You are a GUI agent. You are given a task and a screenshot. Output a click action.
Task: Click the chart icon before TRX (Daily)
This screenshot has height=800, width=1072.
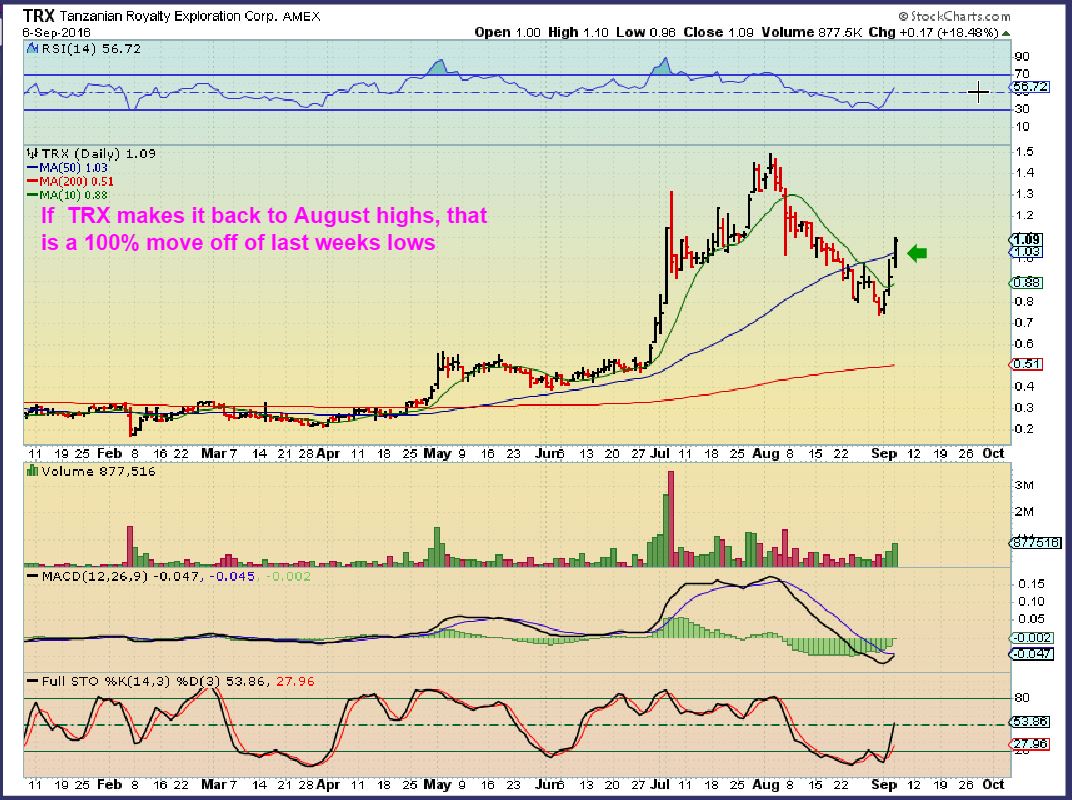tap(31, 153)
